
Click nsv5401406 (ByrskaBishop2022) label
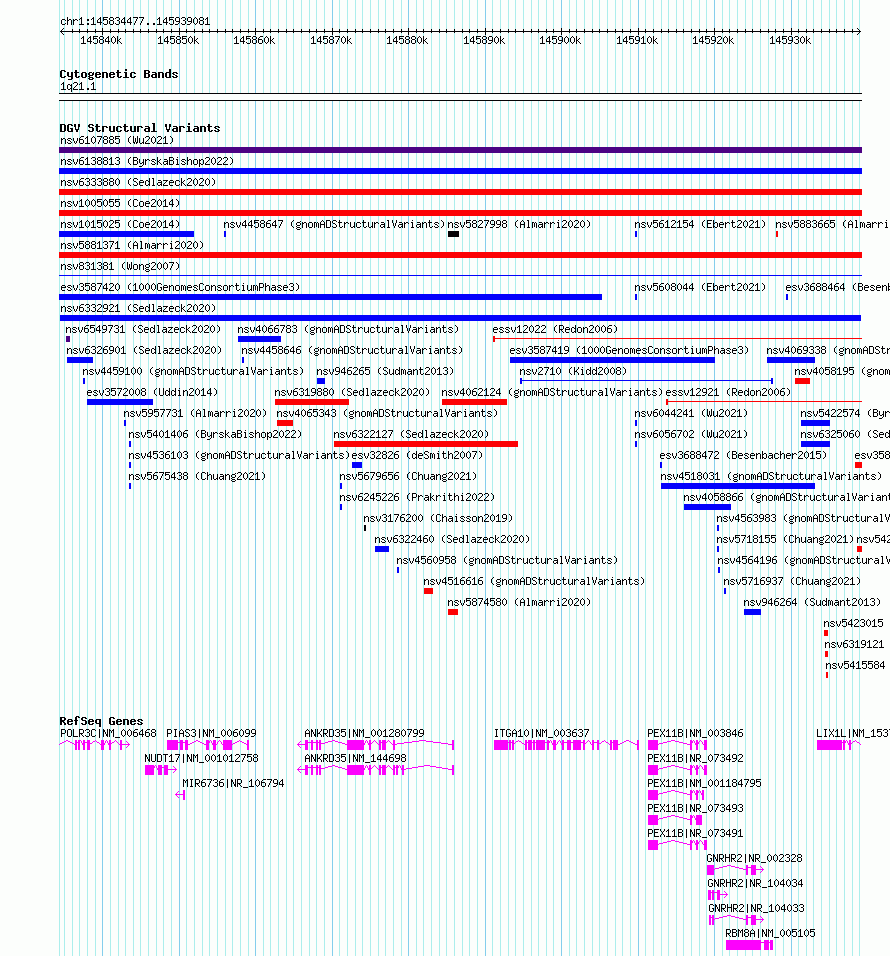click(x=215, y=435)
